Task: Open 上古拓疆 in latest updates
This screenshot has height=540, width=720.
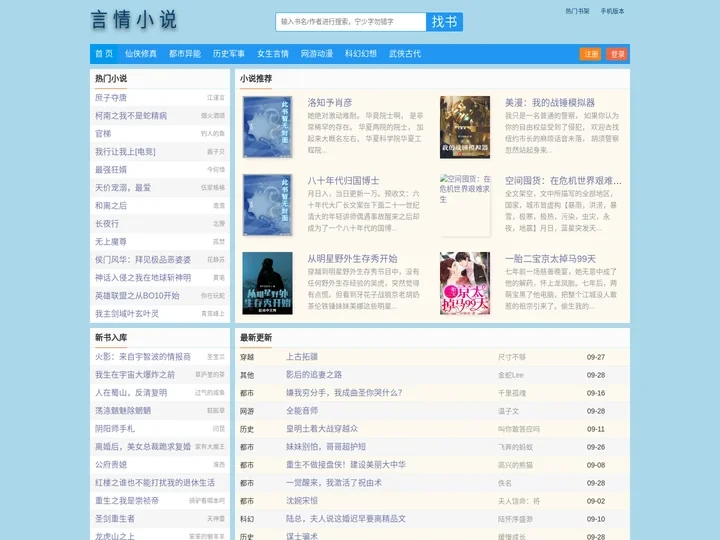Action: pyautogui.click(x=302, y=357)
